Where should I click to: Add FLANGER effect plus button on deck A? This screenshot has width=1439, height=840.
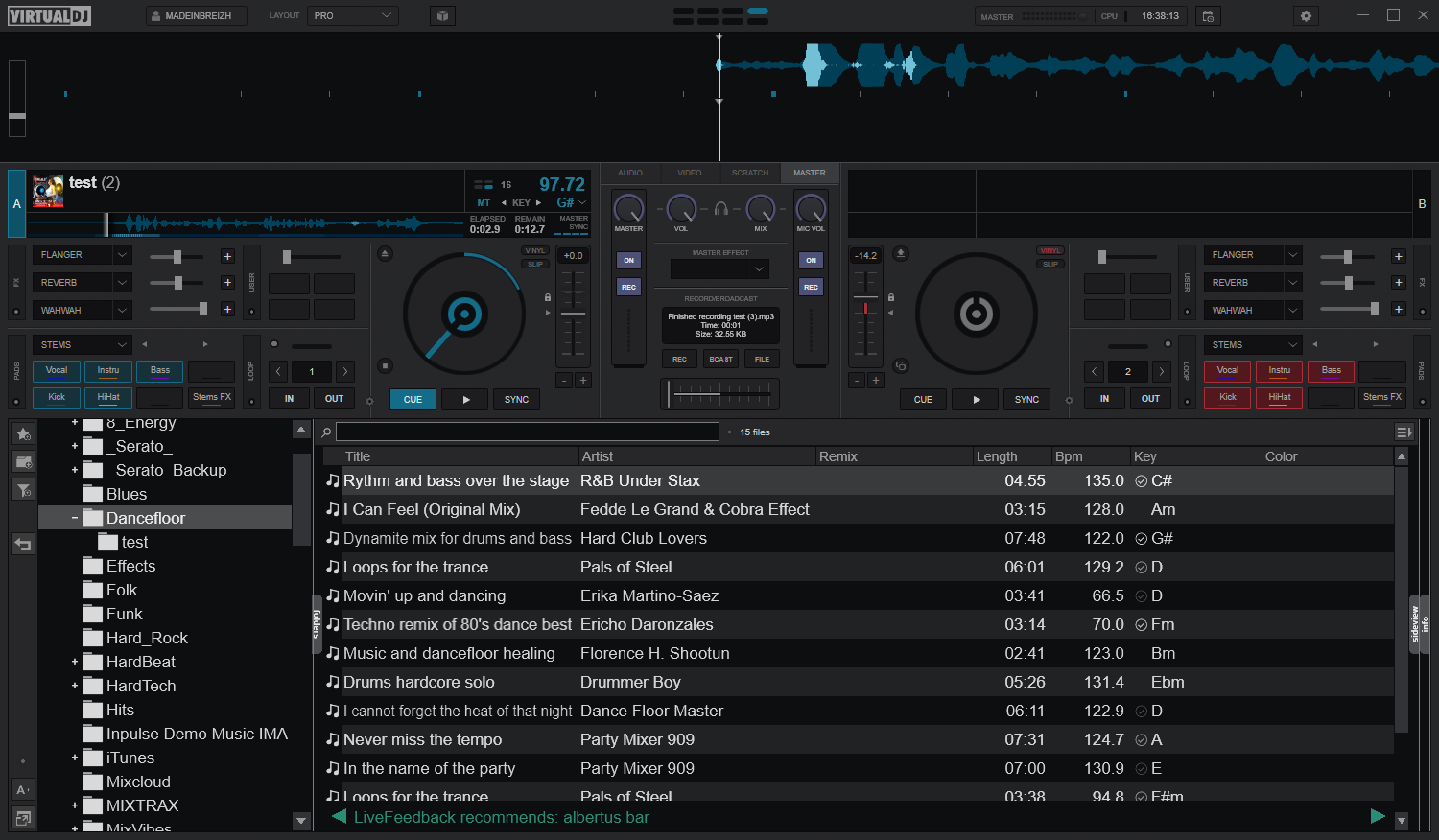227,256
